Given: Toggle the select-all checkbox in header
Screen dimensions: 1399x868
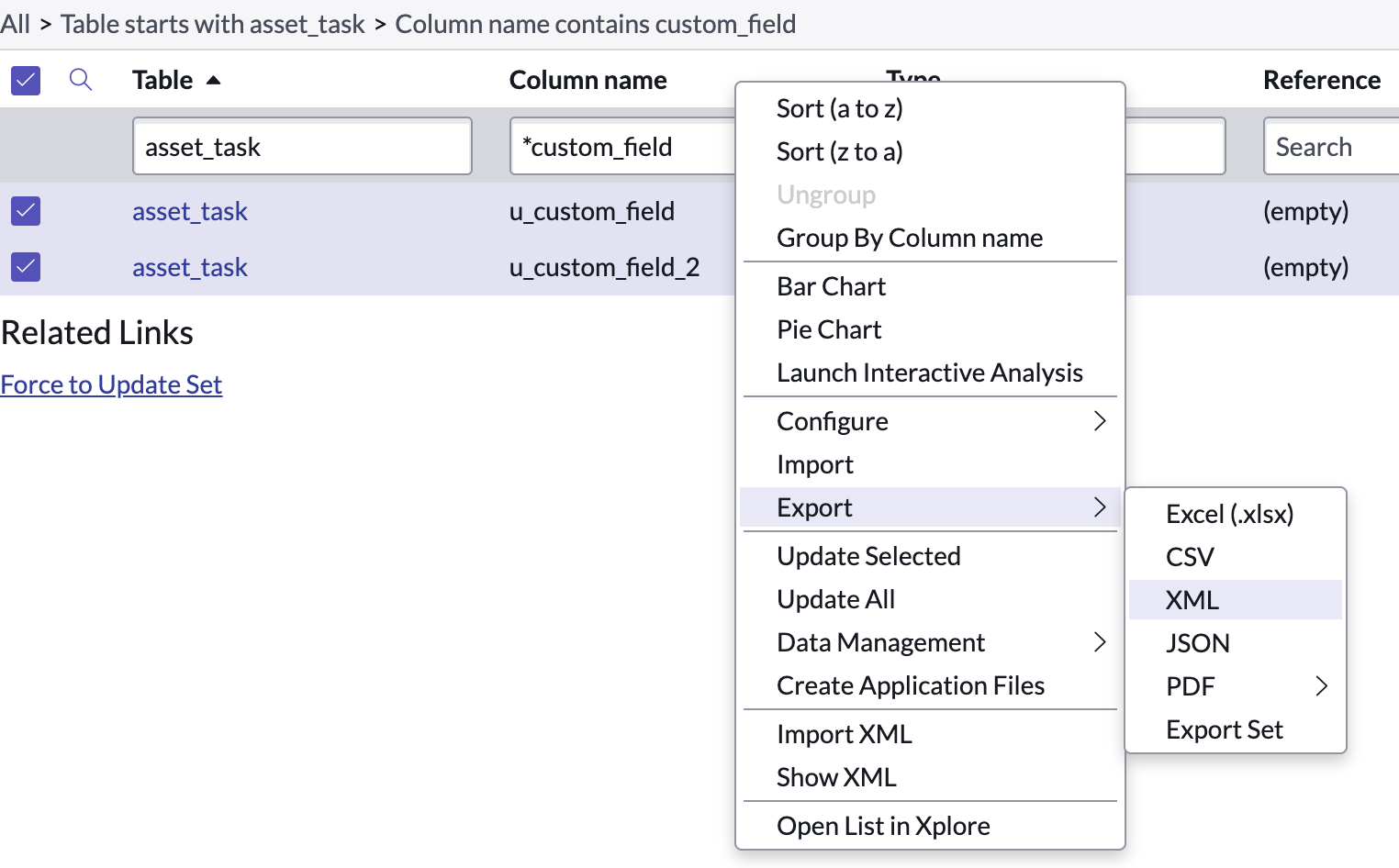Looking at the screenshot, I should (x=26, y=80).
